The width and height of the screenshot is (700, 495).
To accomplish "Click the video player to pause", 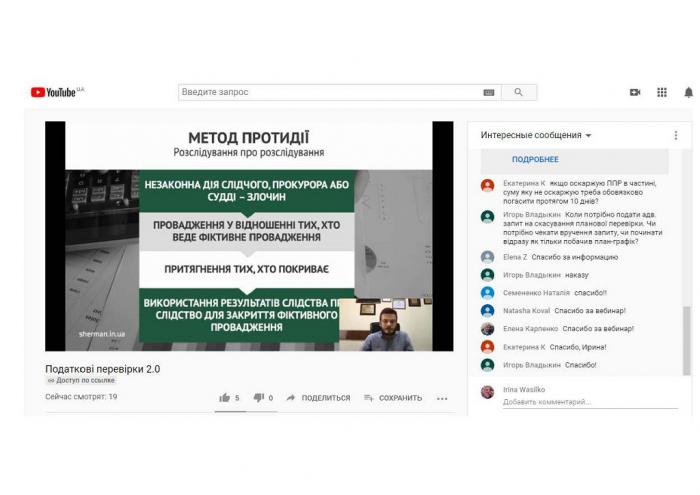I will pos(248,235).
